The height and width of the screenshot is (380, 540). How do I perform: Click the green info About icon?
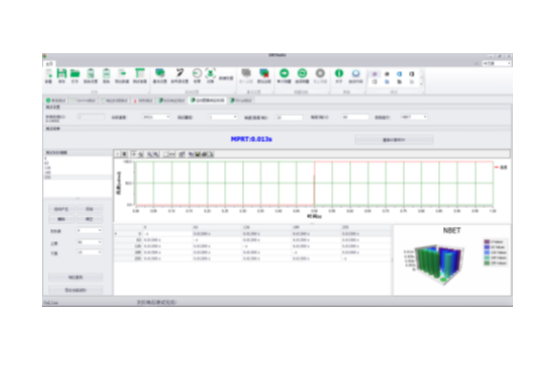click(339, 73)
